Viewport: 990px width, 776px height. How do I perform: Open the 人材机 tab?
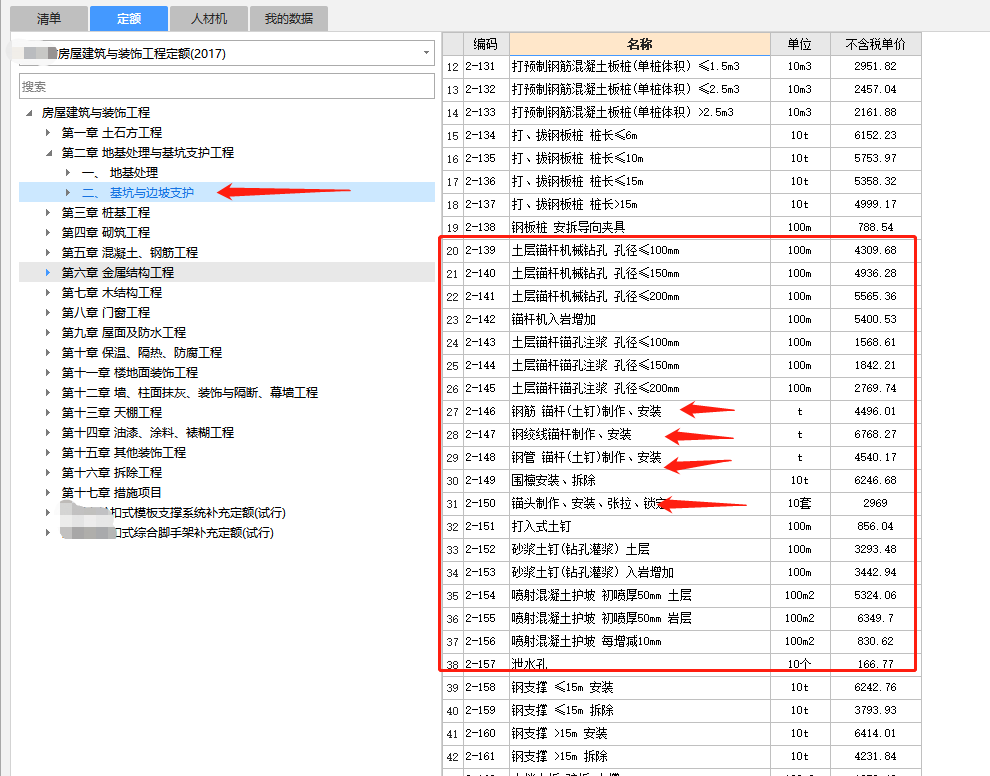[x=209, y=18]
